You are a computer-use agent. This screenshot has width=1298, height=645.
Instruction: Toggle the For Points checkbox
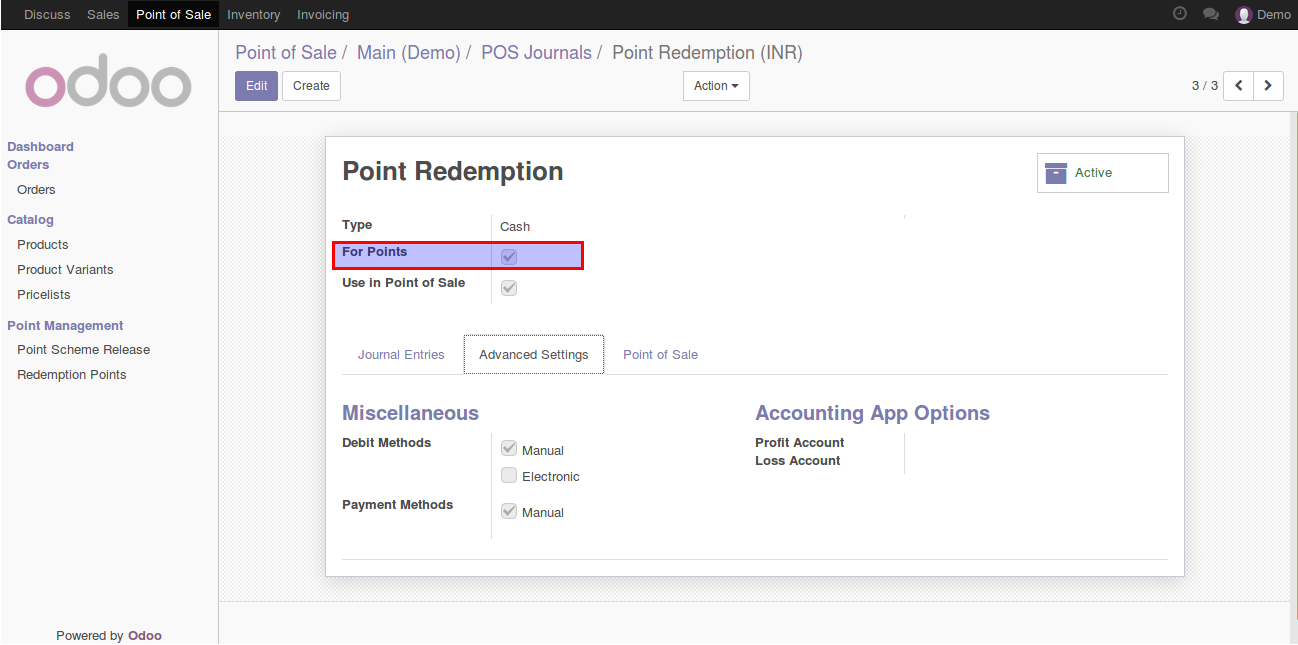tap(509, 257)
